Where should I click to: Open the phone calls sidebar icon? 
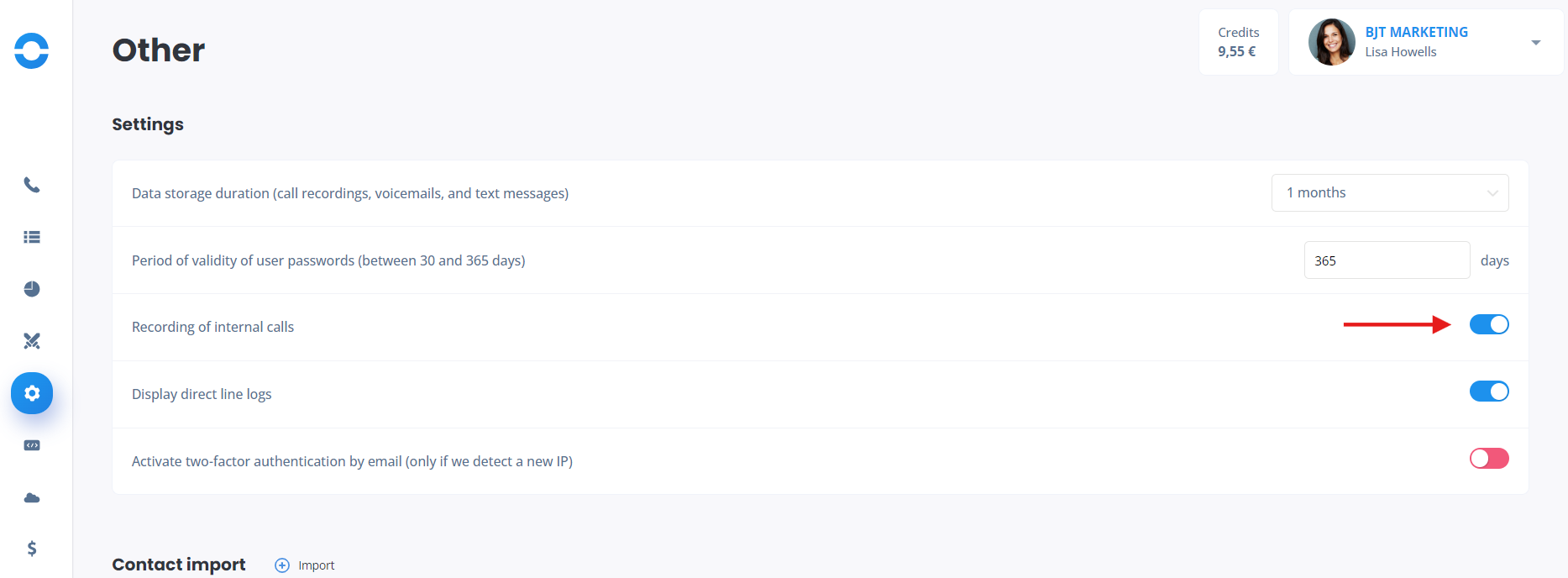[32, 185]
